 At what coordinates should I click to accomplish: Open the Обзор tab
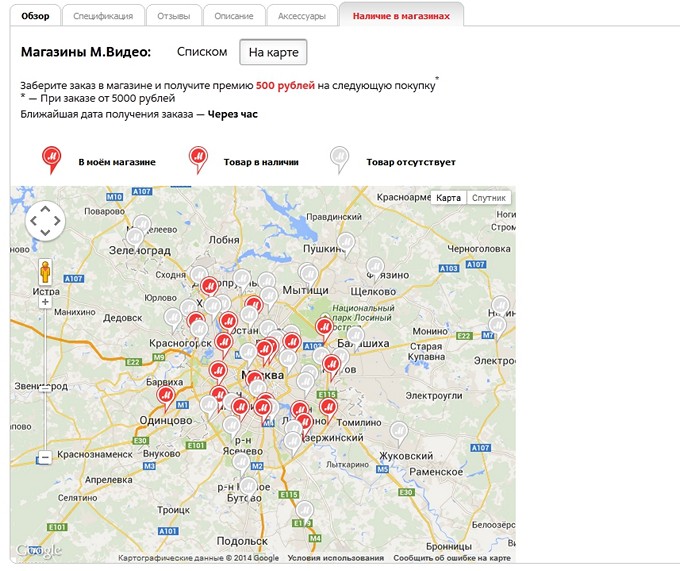pyautogui.click(x=35, y=16)
